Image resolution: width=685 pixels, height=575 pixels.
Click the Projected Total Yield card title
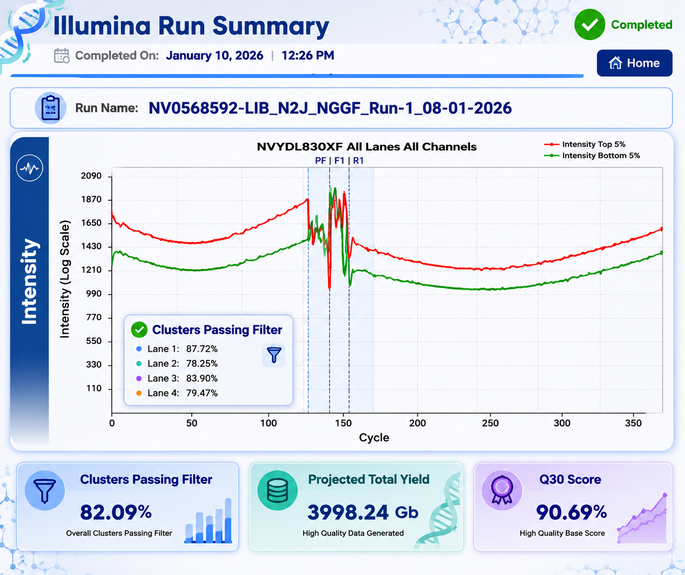[369, 479]
